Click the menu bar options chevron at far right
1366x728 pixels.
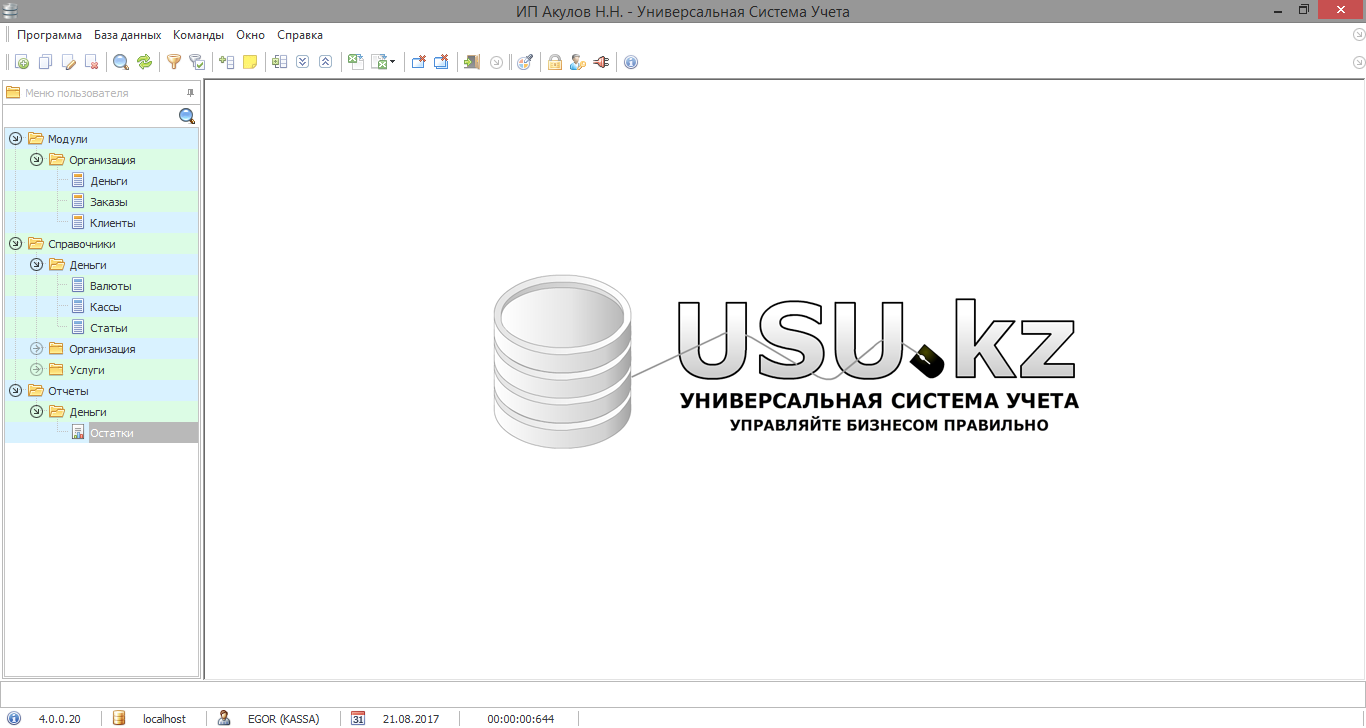click(1358, 35)
